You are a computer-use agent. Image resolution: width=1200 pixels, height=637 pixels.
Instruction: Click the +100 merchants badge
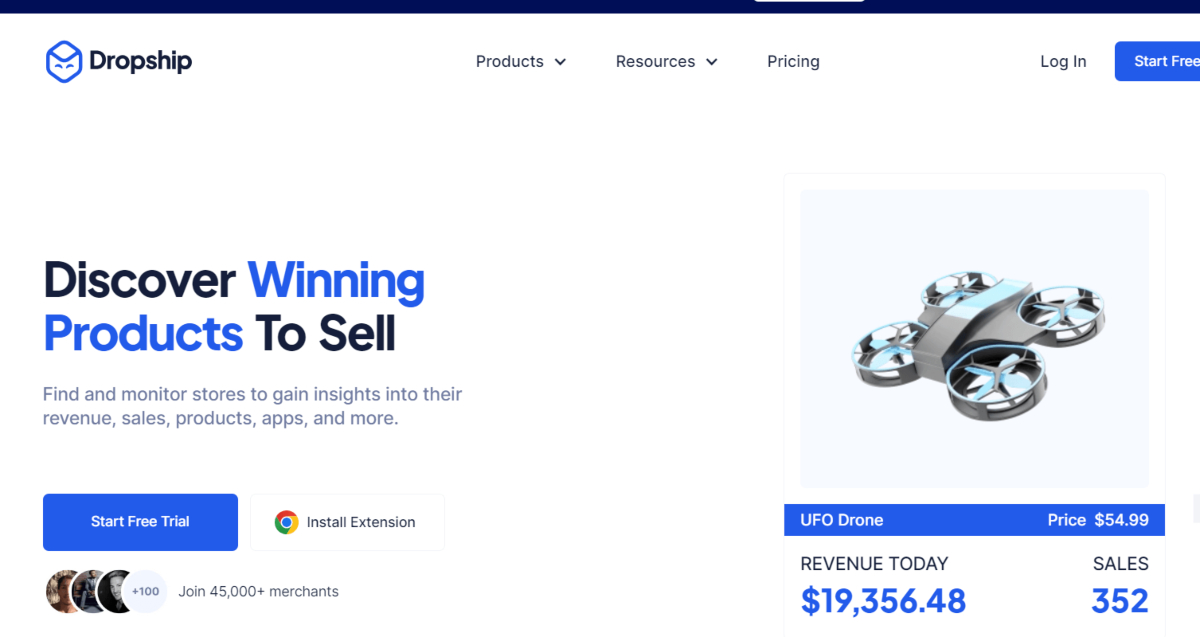point(144,591)
